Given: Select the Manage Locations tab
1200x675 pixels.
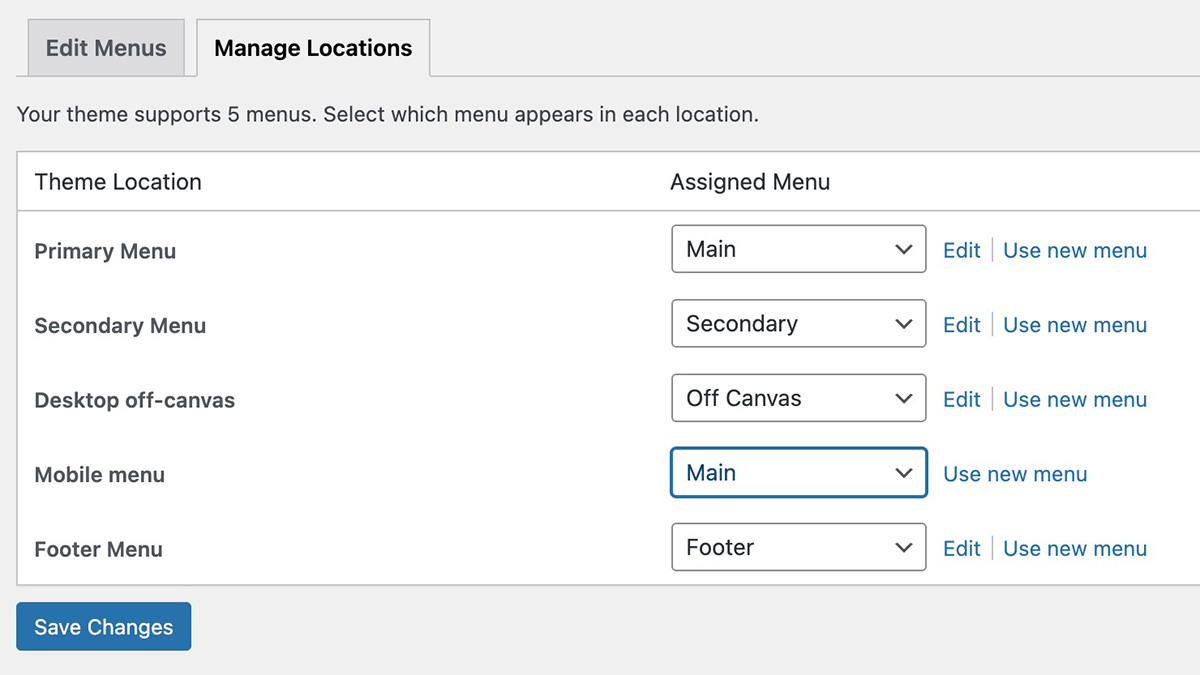Looking at the screenshot, I should (313, 48).
